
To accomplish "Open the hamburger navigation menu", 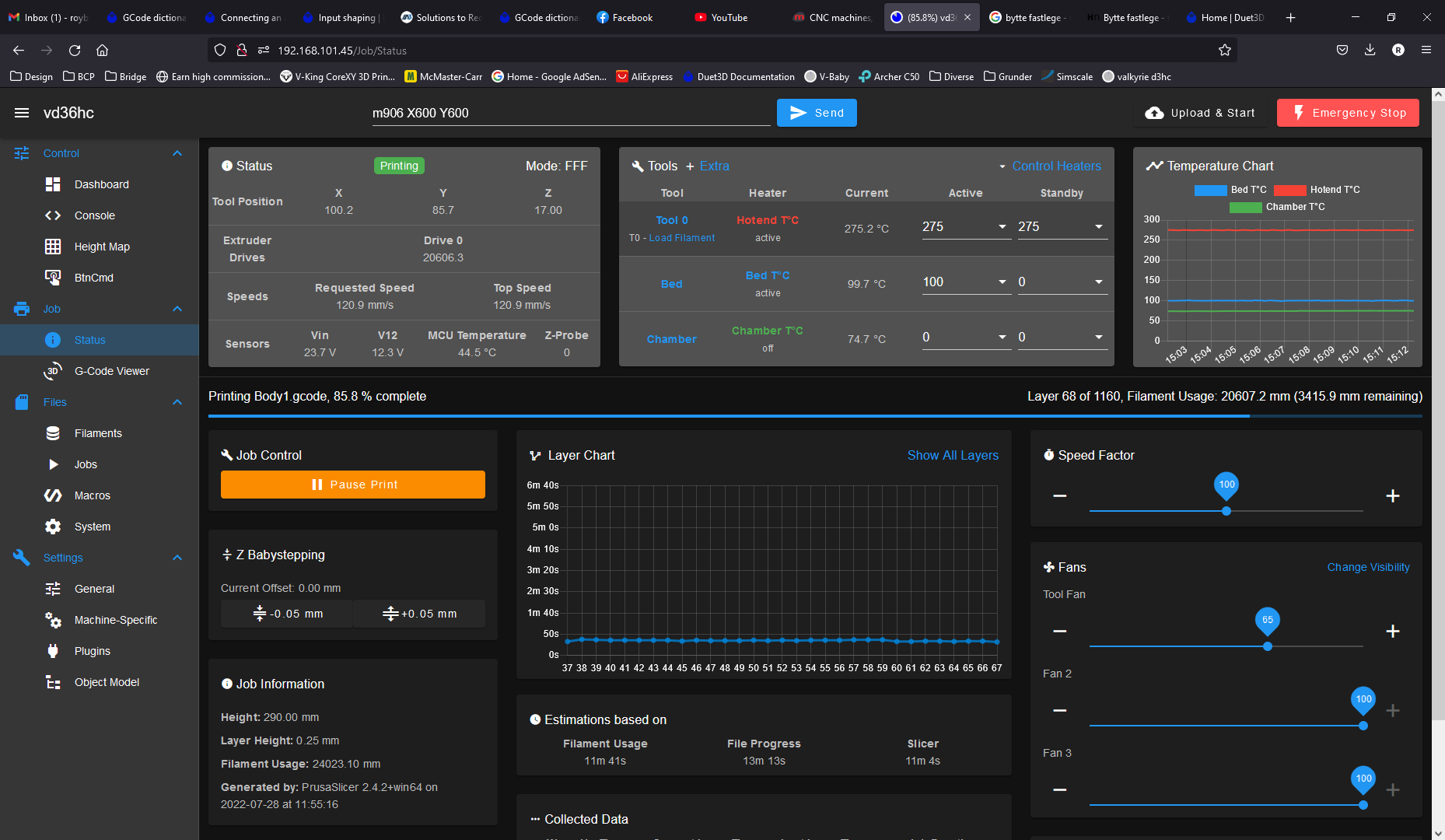I will 22,113.
